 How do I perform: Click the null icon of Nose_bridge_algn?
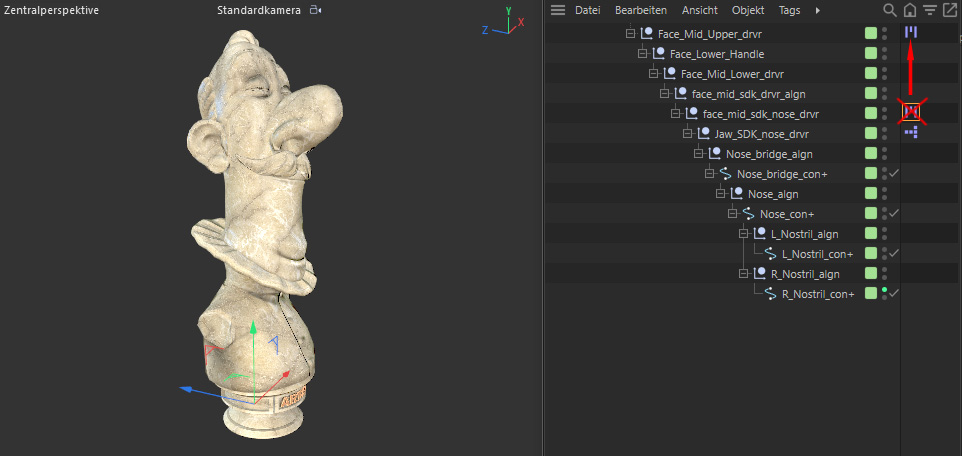[715, 153]
